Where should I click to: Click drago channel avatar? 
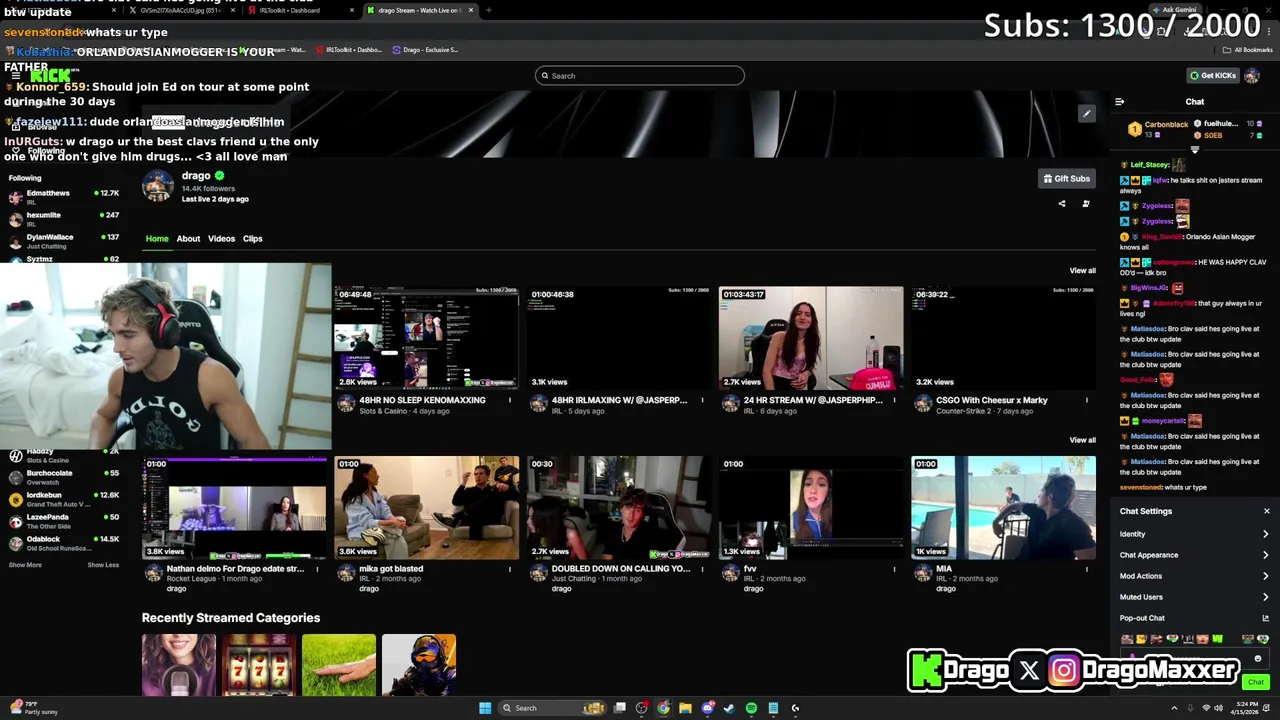click(x=157, y=187)
